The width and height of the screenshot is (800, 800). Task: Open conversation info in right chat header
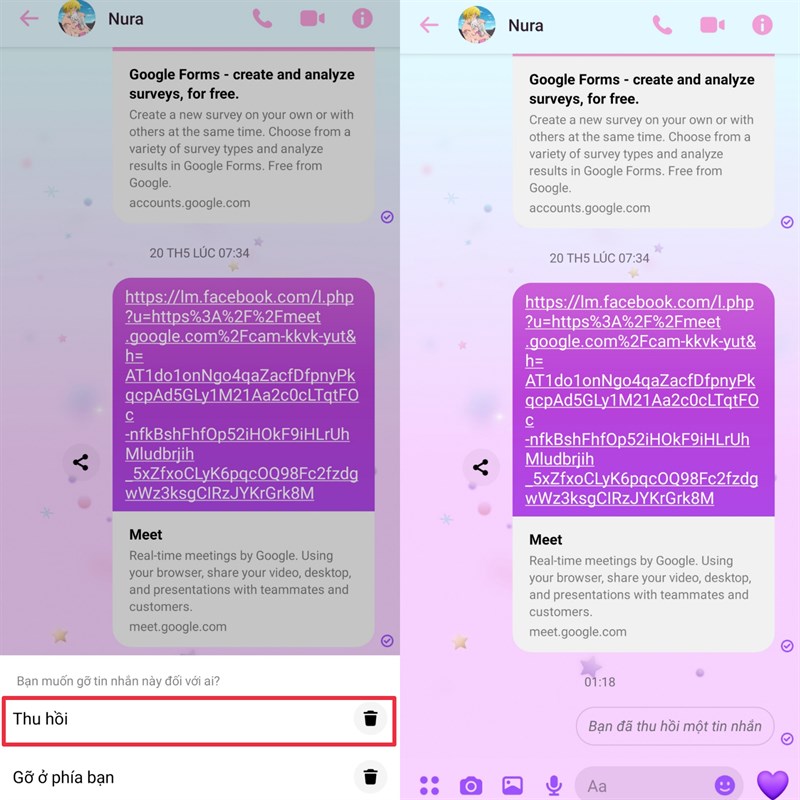click(x=762, y=24)
